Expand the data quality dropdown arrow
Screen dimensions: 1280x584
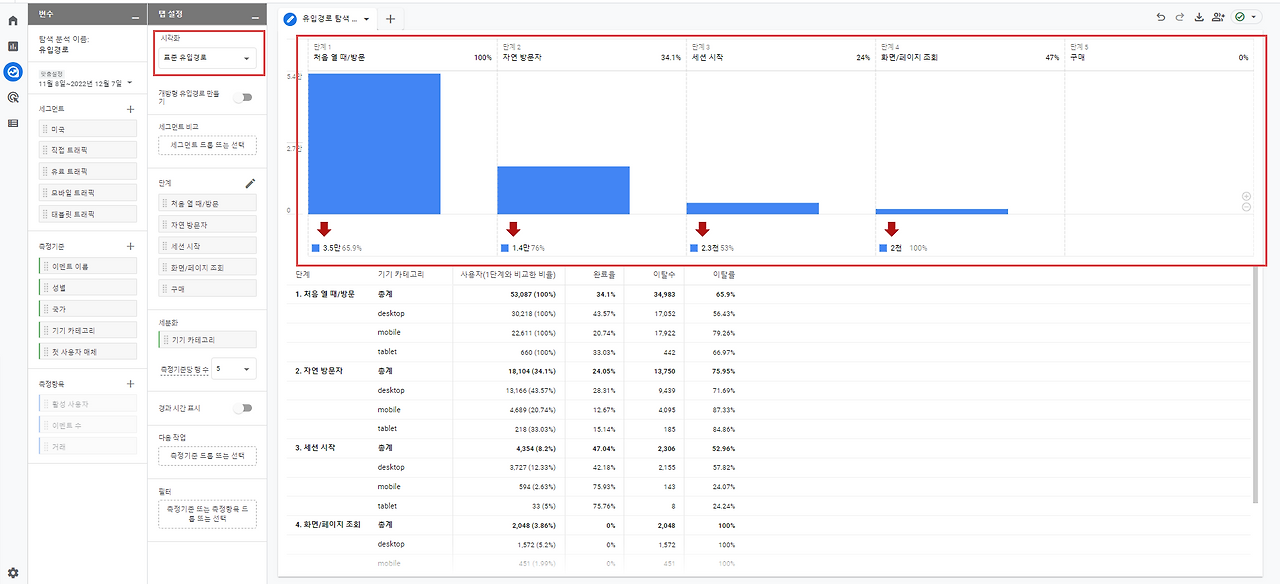point(1254,17)
